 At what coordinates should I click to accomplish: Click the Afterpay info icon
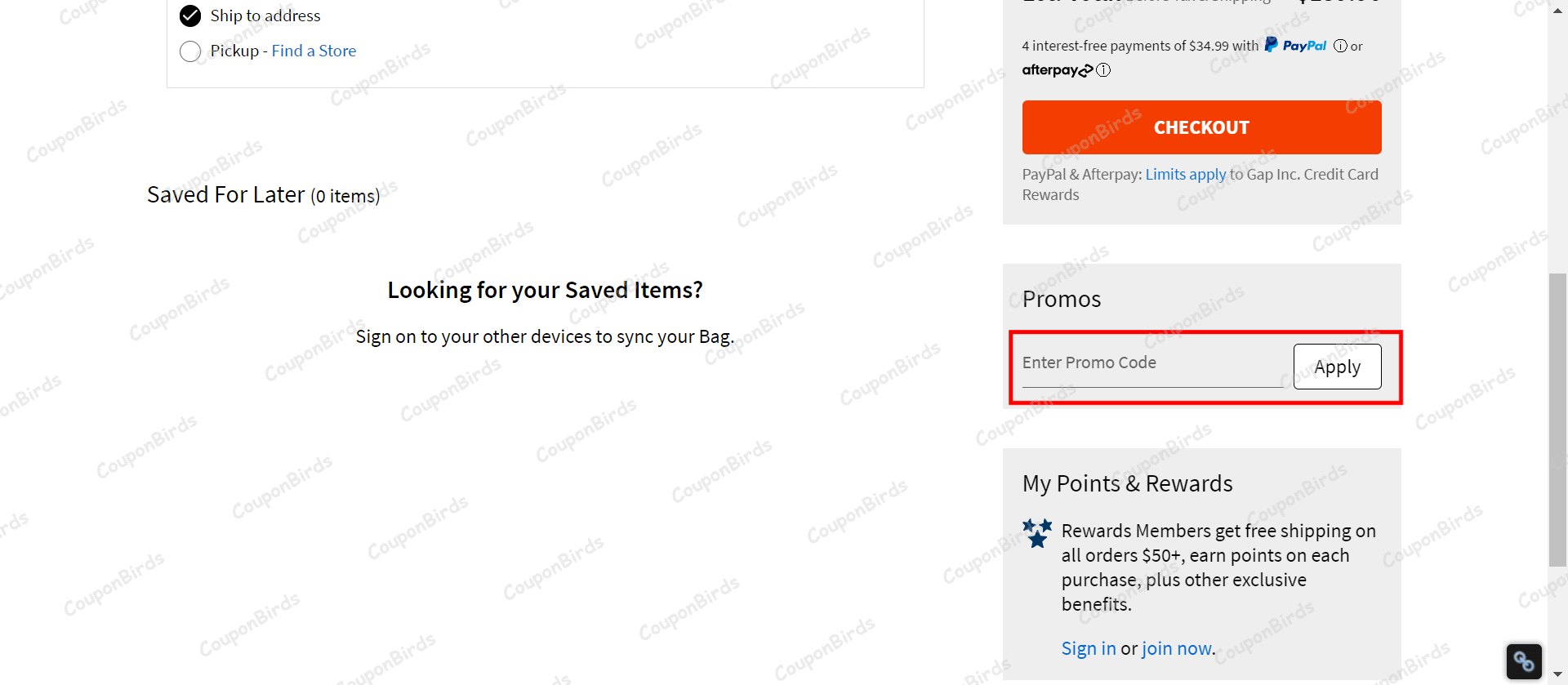click(x=1103, y=70)
